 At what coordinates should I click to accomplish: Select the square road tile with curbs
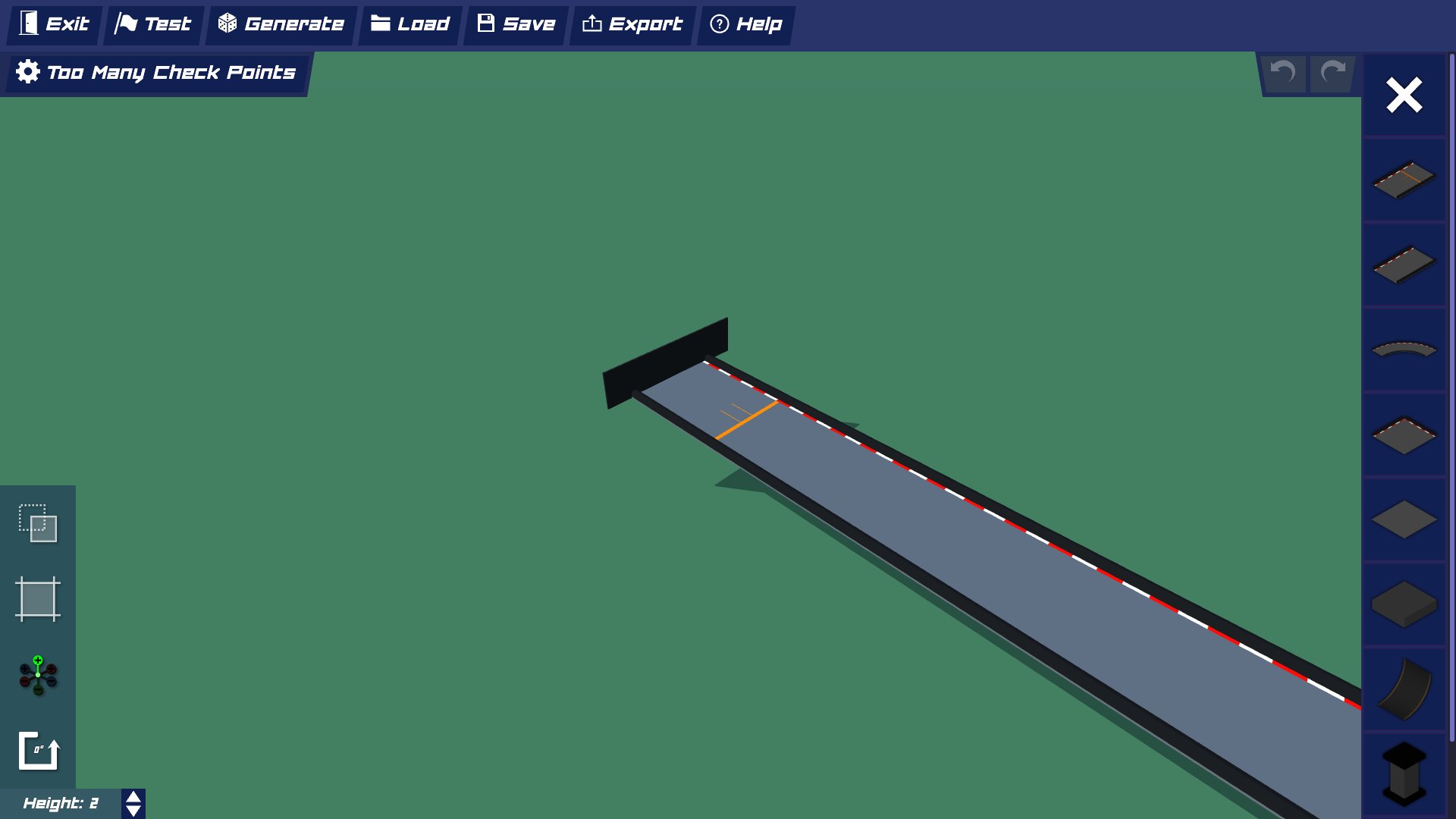pos(1404,435)
